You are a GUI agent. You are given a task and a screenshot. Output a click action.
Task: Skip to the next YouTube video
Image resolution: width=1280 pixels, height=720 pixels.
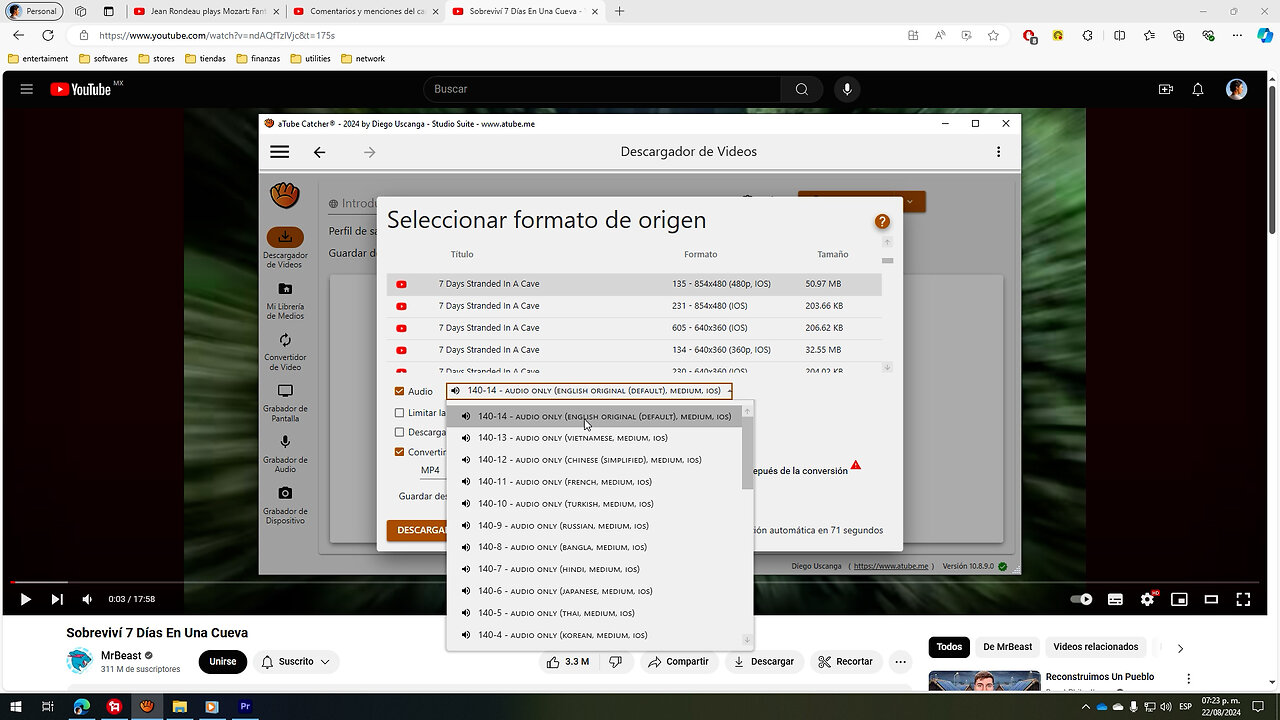(57, 599)
